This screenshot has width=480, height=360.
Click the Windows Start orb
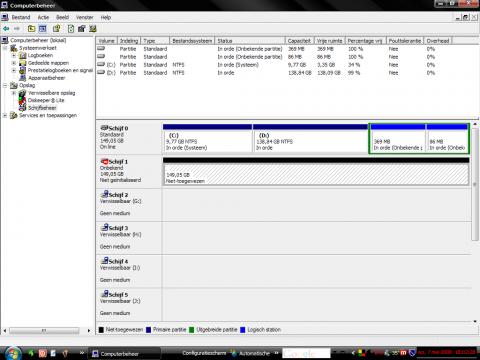coord(13,353)
